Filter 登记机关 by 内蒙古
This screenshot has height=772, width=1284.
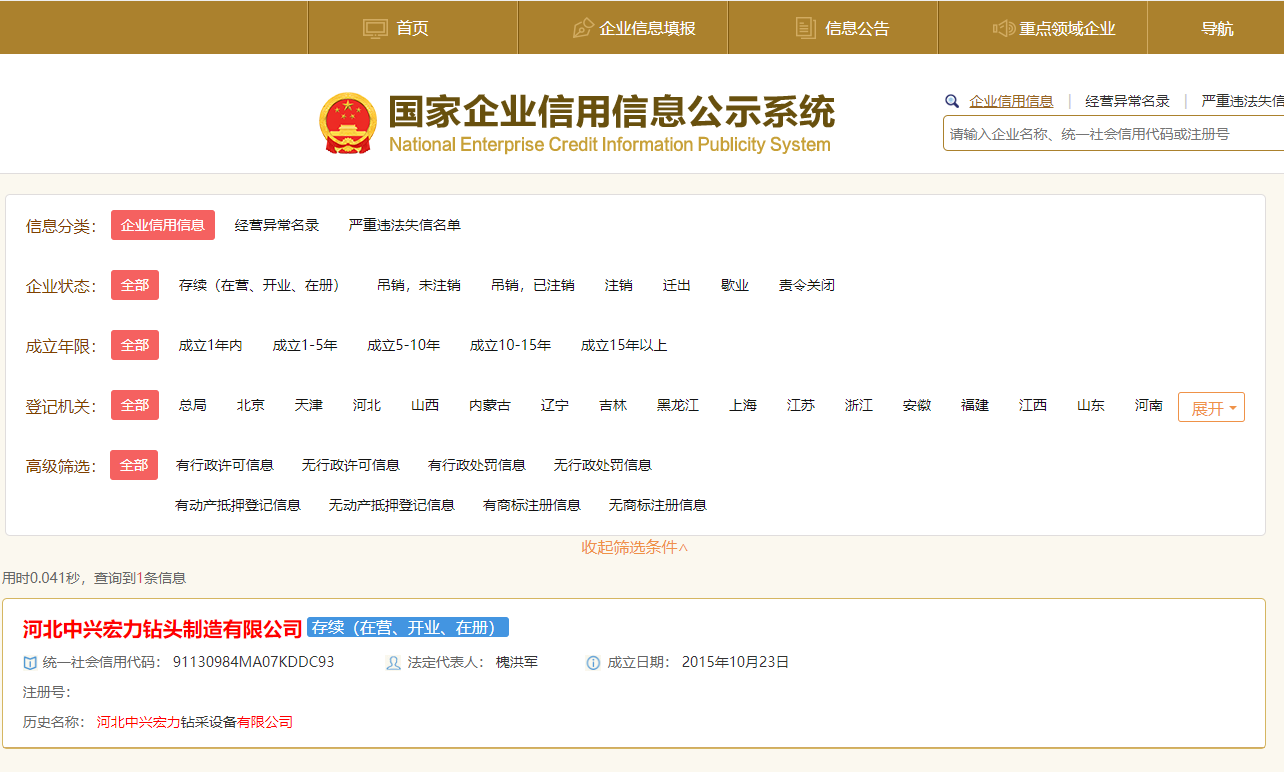(490, 405)
